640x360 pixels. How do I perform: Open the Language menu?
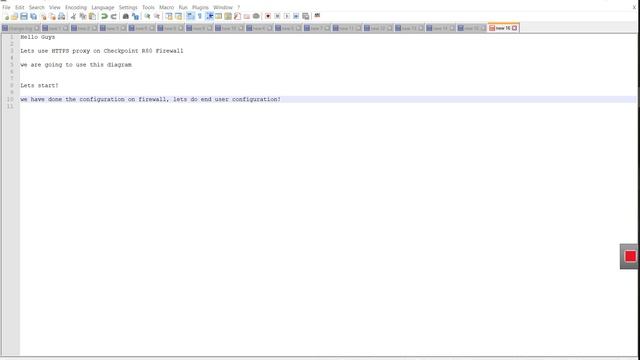102,7
